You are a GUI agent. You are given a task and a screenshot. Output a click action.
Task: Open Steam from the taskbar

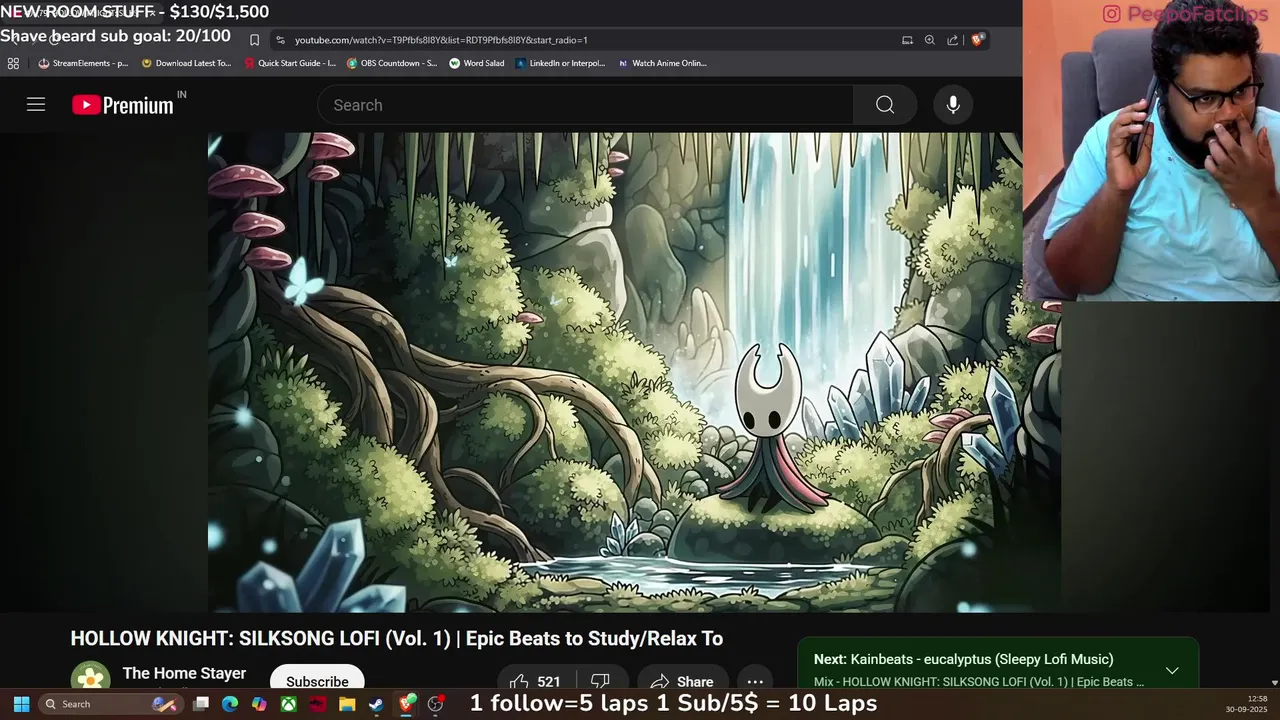[x=376, y=704]
